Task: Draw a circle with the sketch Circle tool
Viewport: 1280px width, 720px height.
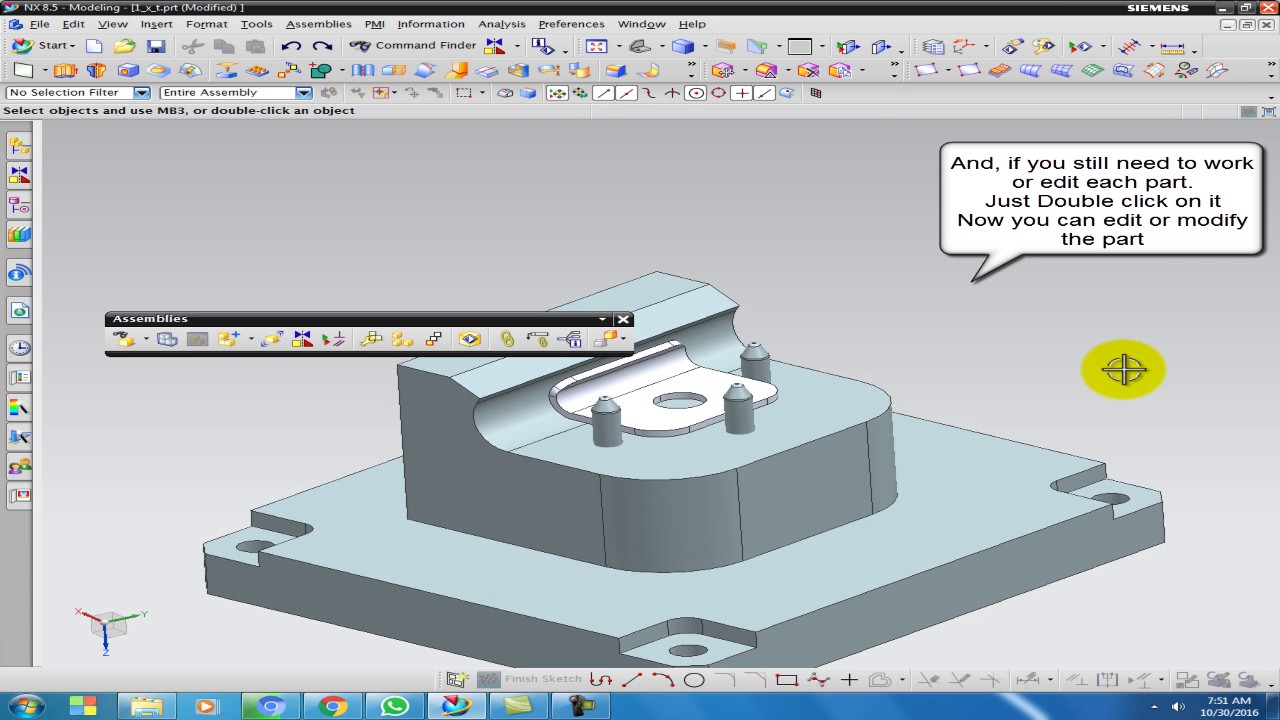Action: (x=694, y=680)
